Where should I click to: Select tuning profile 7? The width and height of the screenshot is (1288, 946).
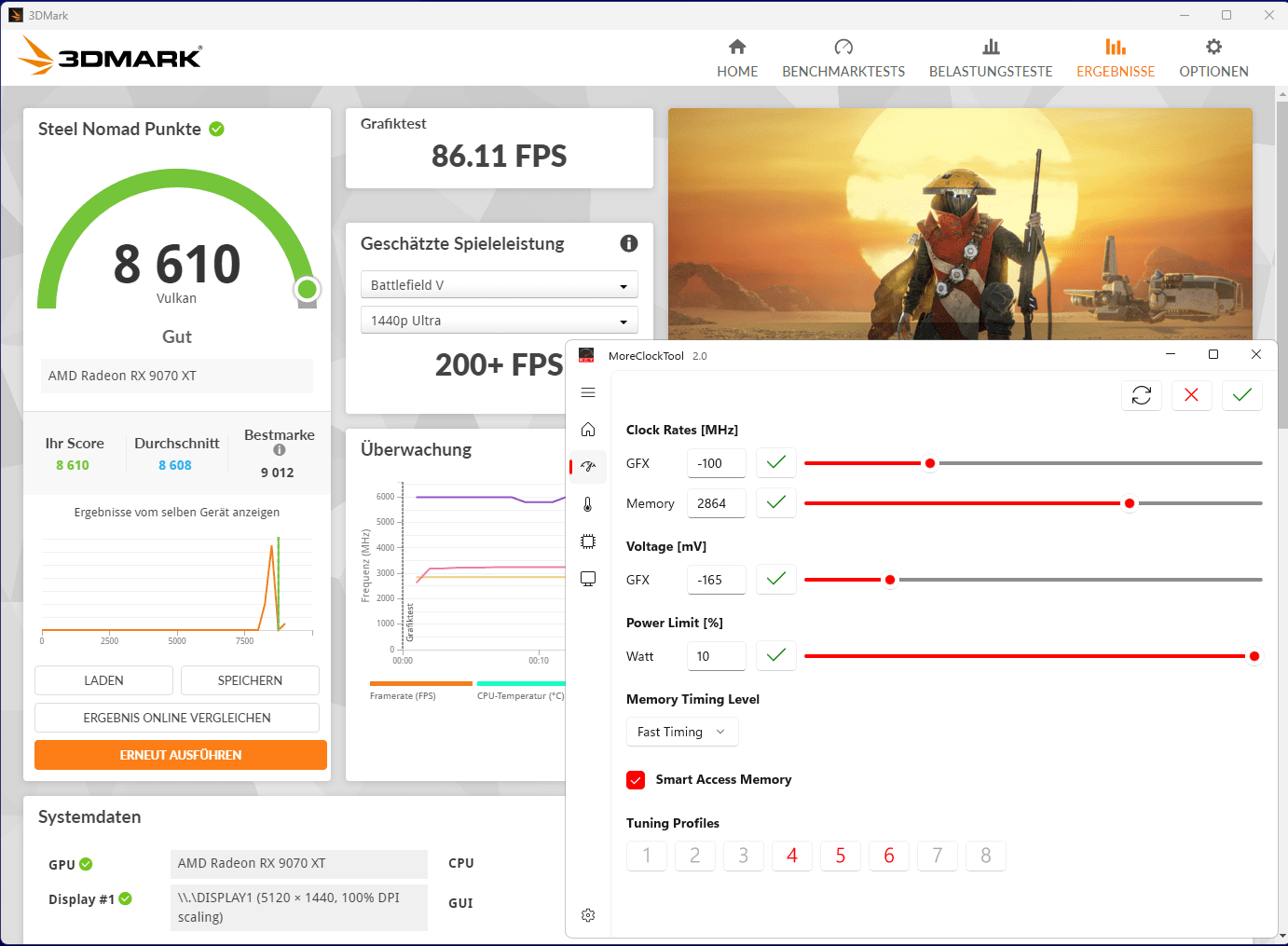pyautogui.click(x=938, y=856)
